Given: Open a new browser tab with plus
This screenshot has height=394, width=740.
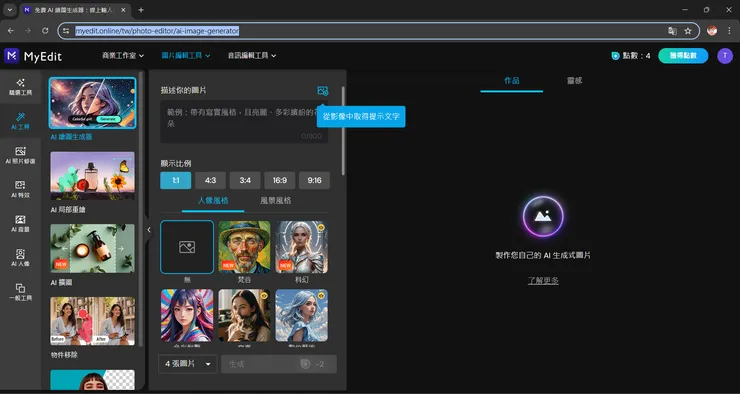Looking at the screenshot, I should coord(141,10).
